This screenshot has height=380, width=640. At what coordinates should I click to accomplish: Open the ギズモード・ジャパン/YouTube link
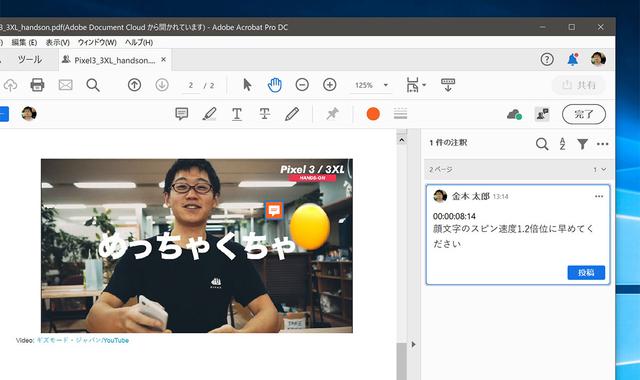tap(83, 340)
